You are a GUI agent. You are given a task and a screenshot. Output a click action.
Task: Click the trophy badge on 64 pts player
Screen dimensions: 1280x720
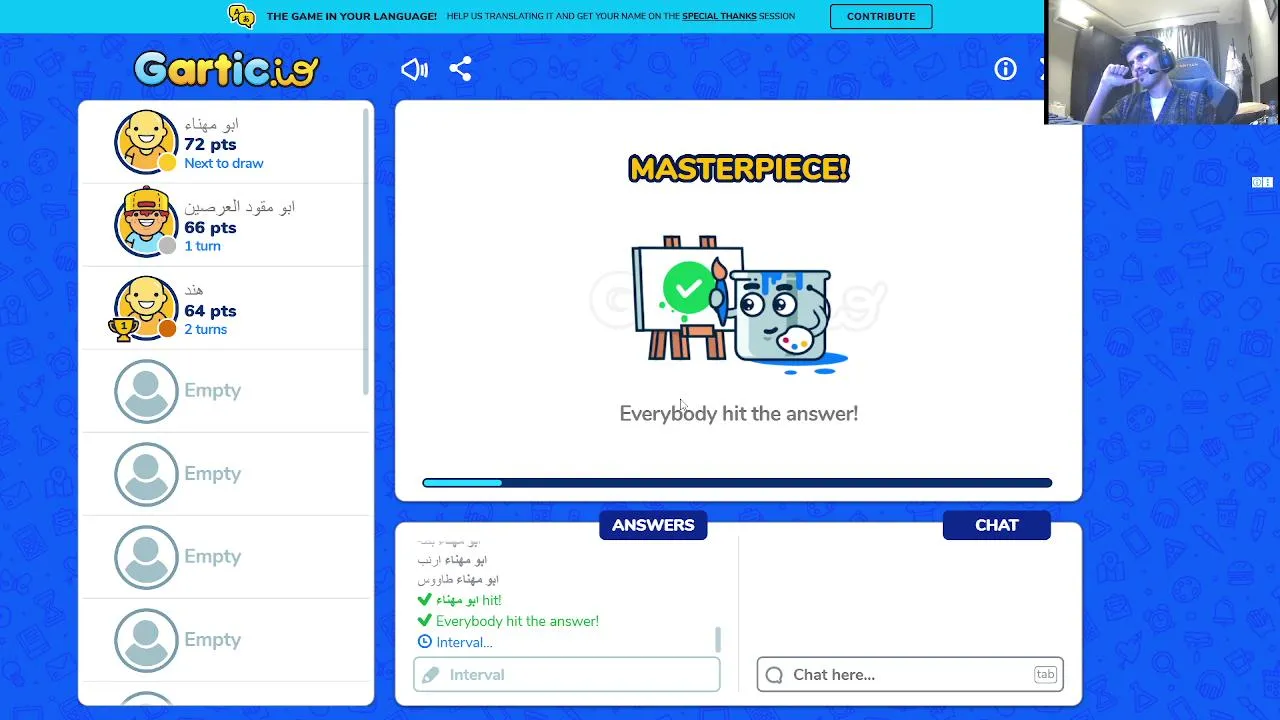coord(123,328)
